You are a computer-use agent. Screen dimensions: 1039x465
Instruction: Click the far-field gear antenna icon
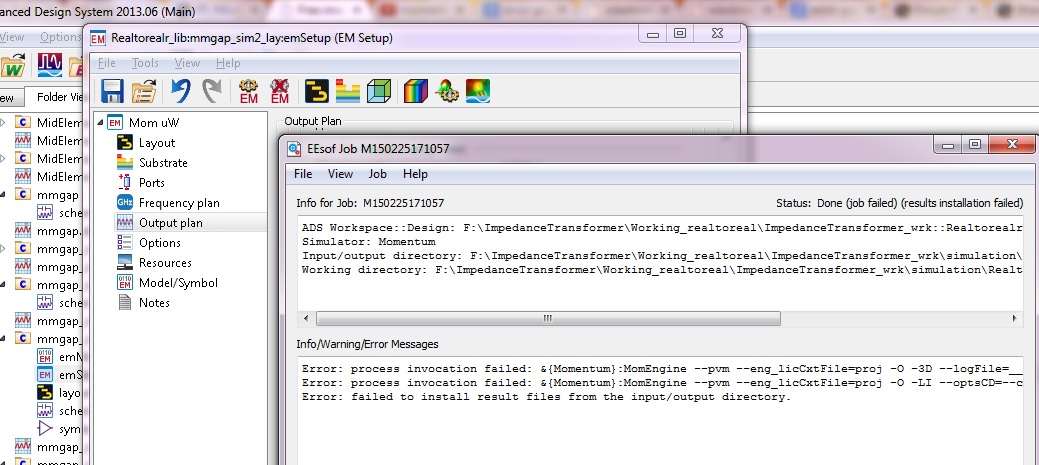tap(447, 91)
